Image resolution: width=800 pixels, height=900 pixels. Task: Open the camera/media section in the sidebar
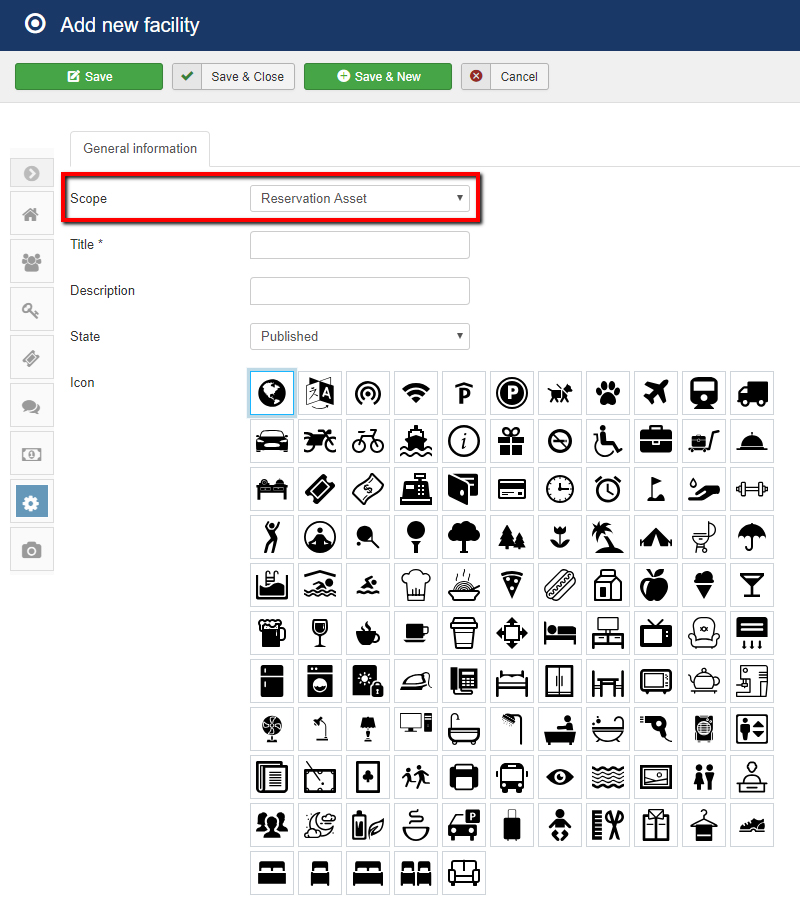tap(31, 549)
